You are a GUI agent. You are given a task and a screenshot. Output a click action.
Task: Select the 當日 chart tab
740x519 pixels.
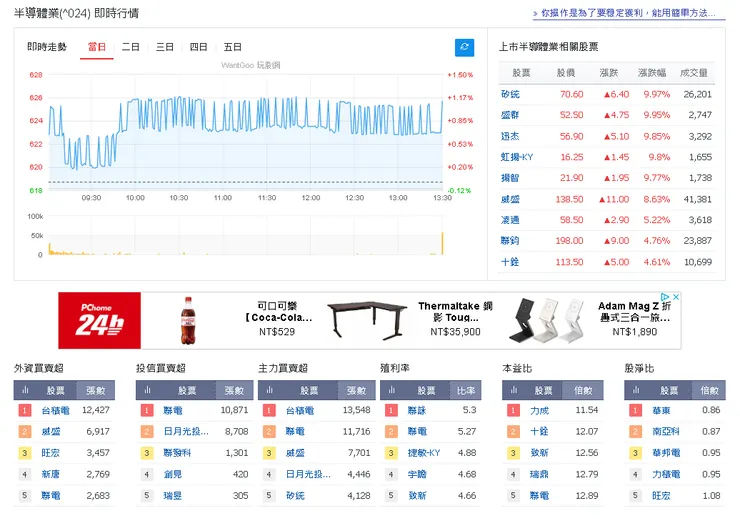[97, 47]
